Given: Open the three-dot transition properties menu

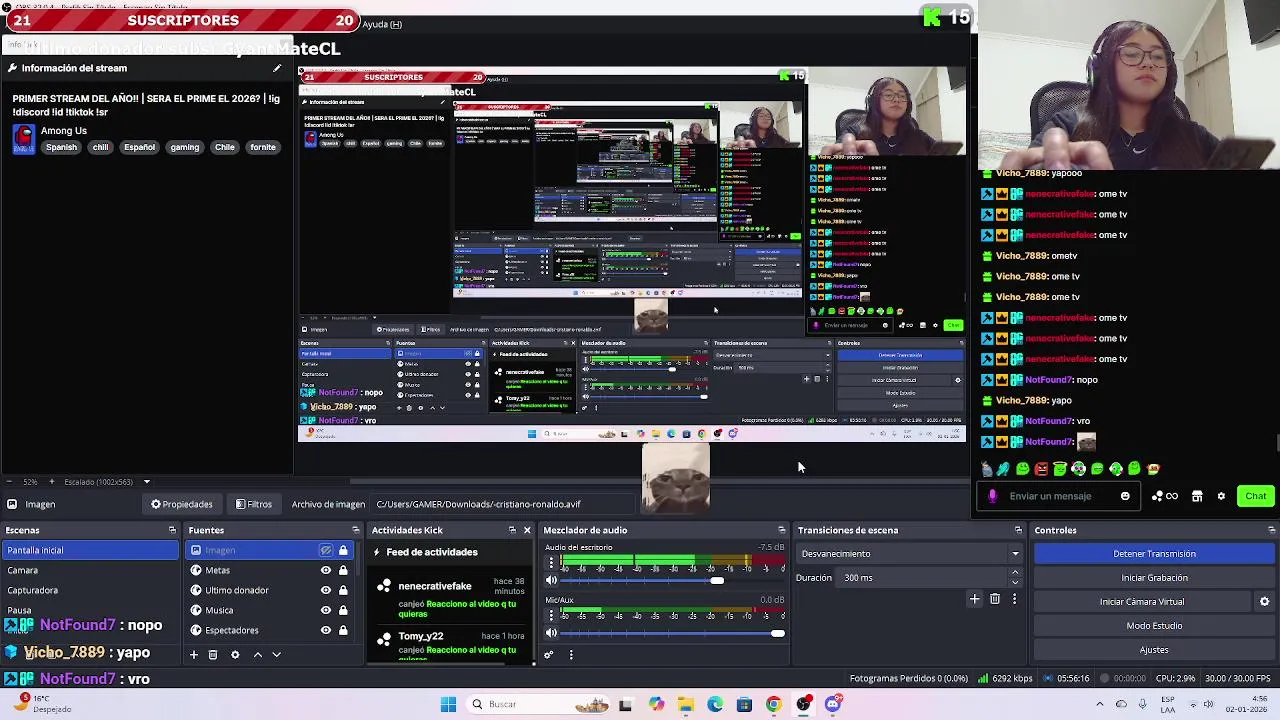Looking at the screenshot, I should pyautogui.click(x=1014, y=599).
